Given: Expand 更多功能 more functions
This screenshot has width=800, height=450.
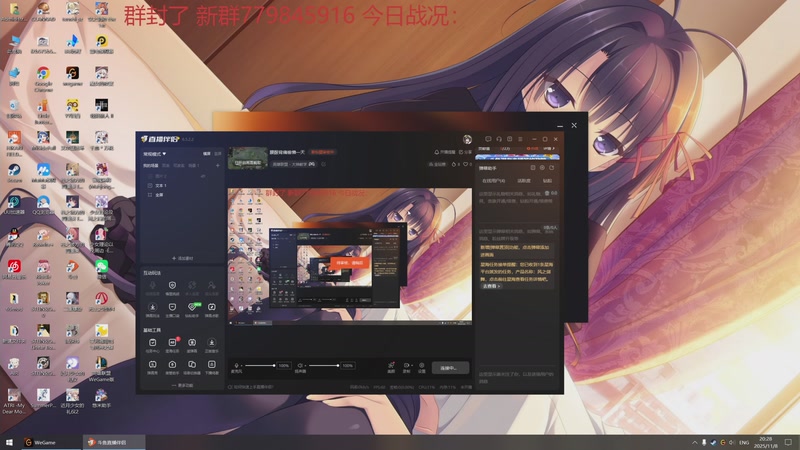Looking at the screenshot, I should [182, 386].
